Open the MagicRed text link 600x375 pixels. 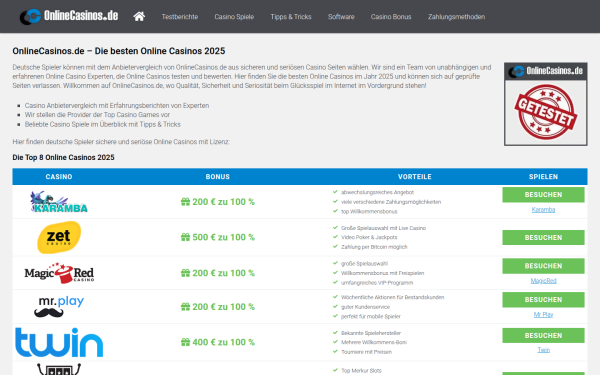pos(543,281)
